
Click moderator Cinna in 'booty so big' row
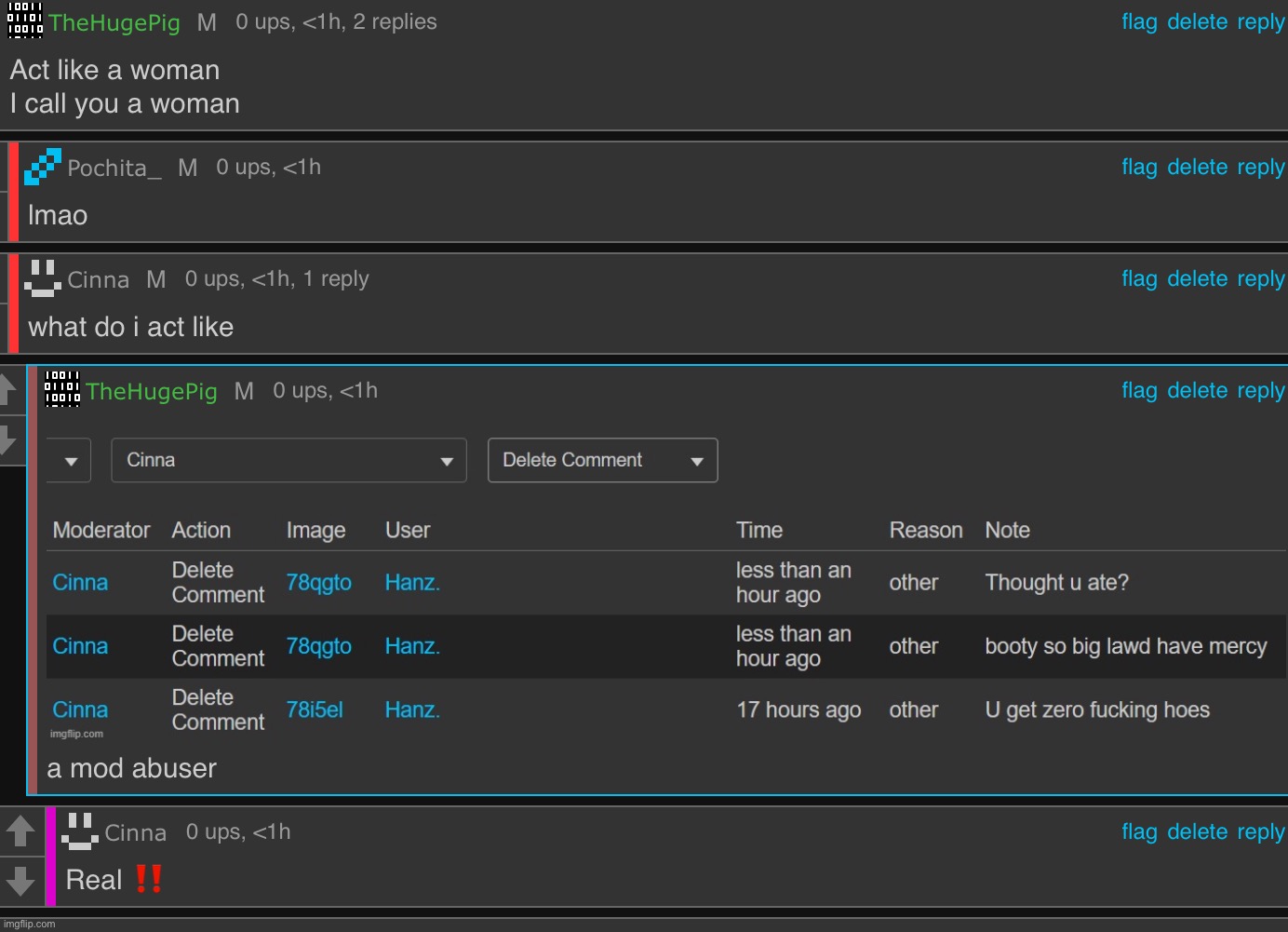pos(80,646)
